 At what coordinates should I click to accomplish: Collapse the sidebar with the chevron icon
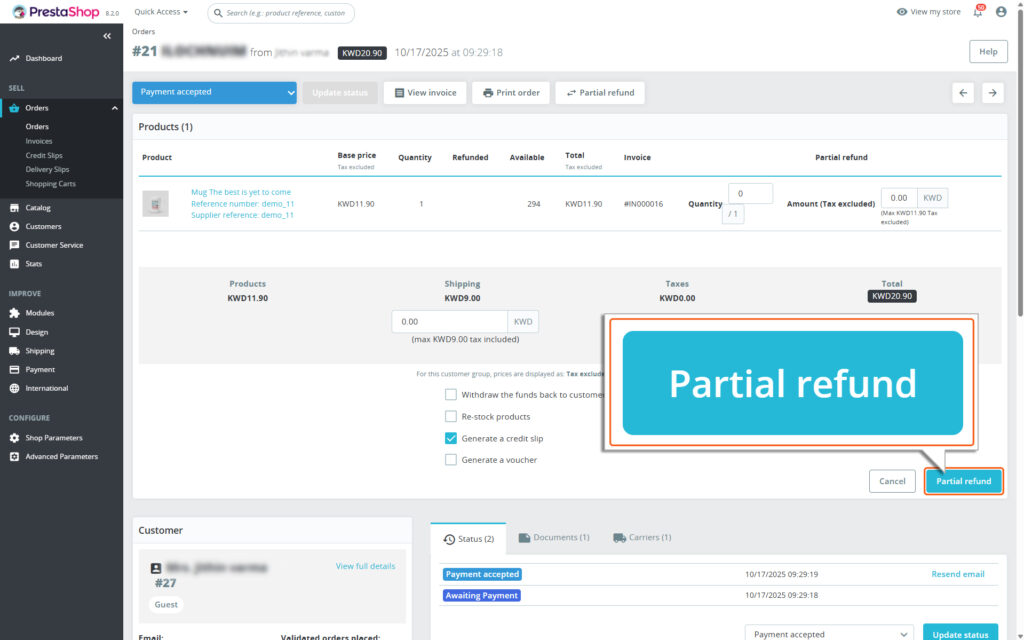tap(107, 35)
